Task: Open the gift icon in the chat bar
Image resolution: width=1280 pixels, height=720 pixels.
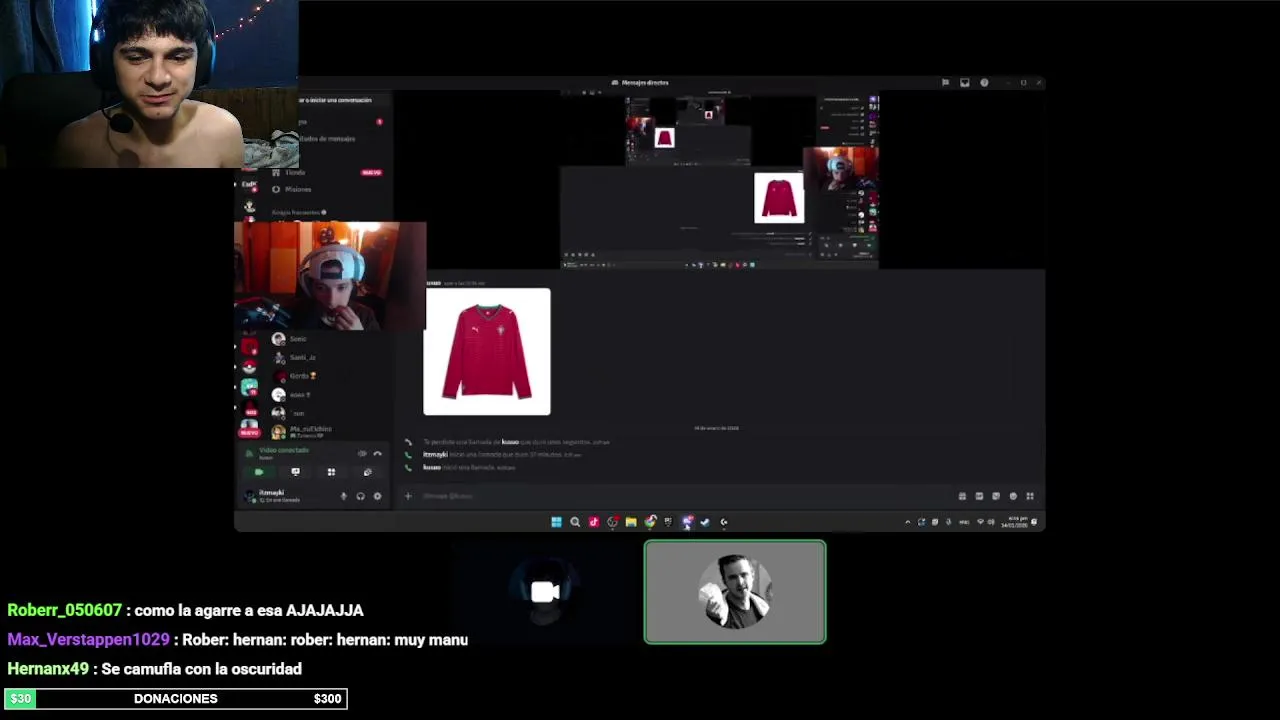Action: [962, 496]
